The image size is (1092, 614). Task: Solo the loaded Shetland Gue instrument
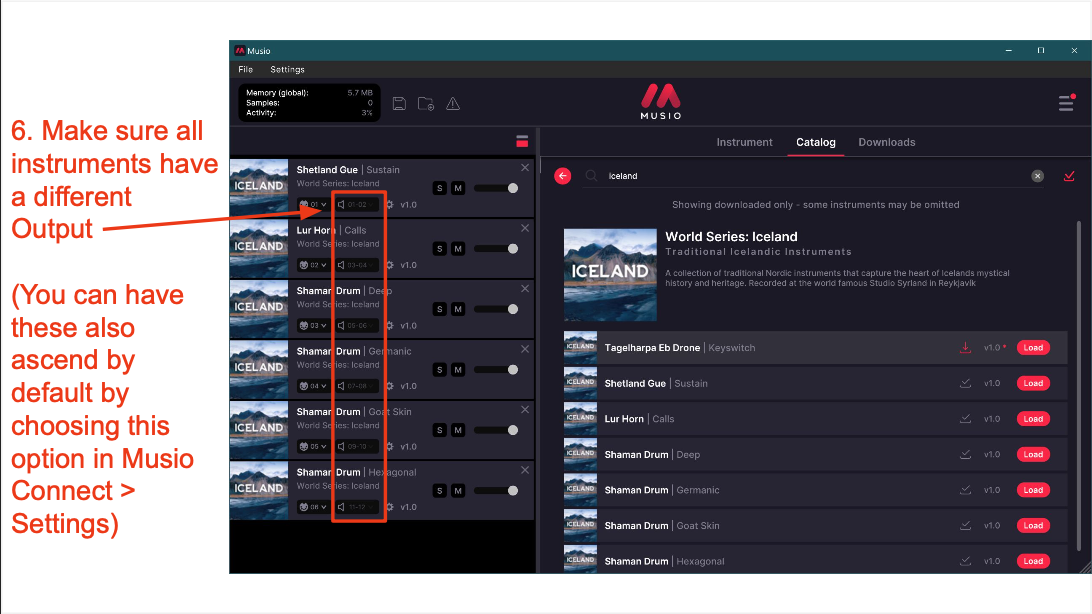click(439, 188)
